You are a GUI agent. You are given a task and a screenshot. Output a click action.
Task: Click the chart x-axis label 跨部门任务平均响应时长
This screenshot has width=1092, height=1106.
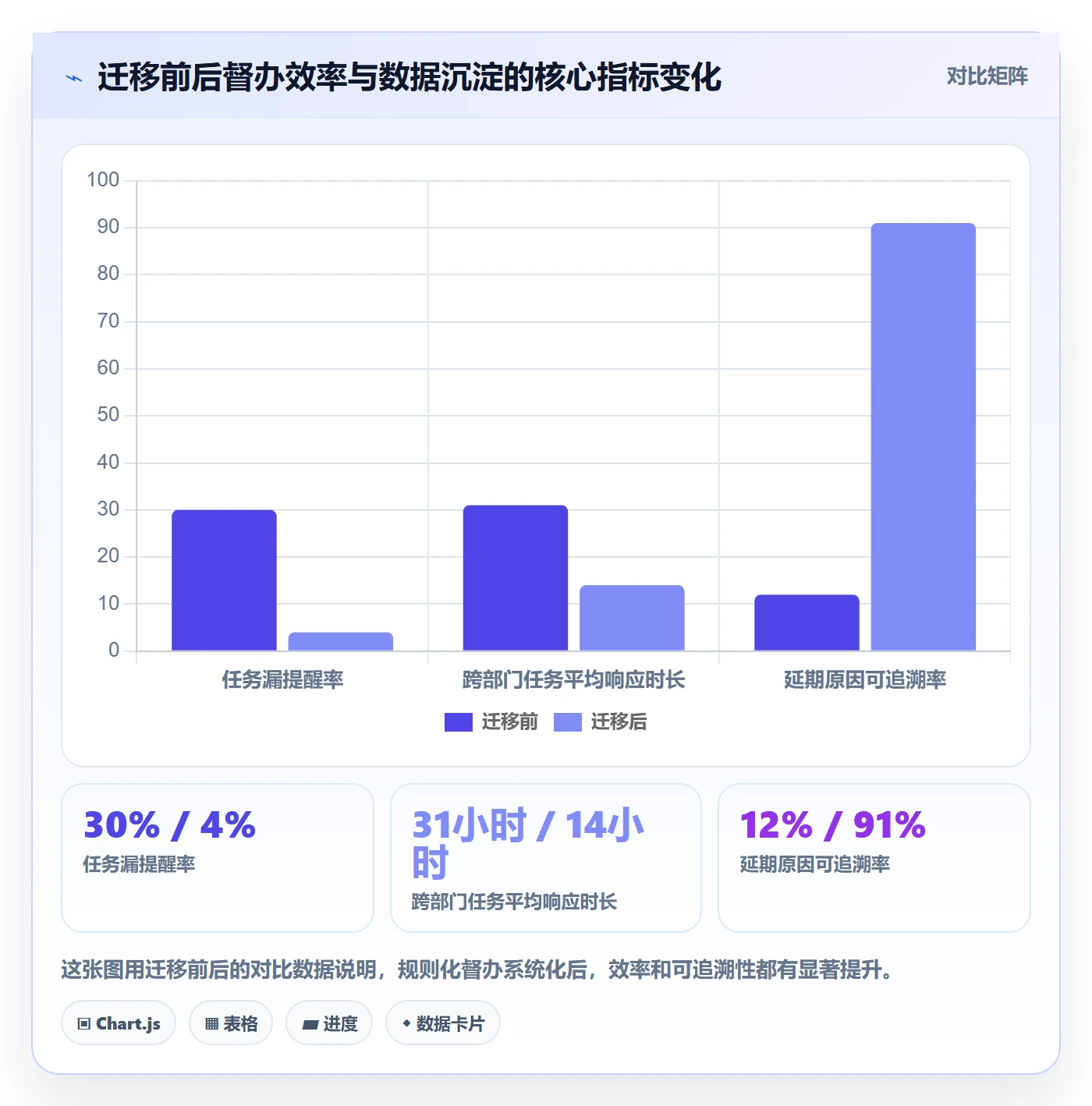[574, 679]
